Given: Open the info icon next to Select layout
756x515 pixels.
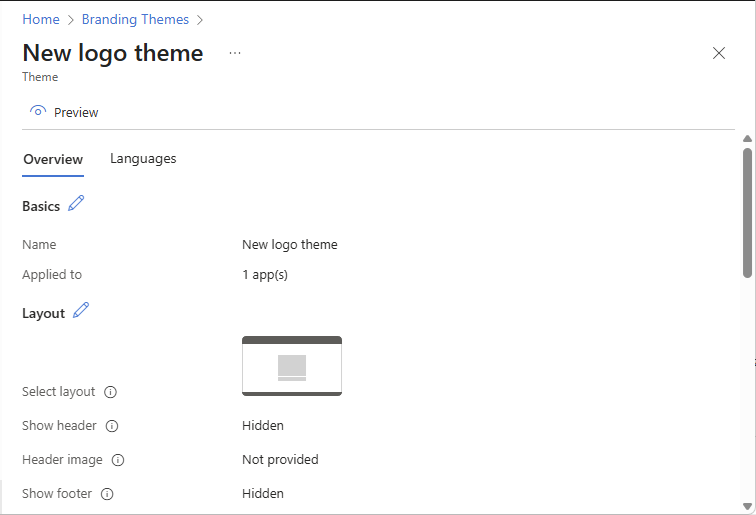Looking at the screenshot, I should (x=110, y=392).
